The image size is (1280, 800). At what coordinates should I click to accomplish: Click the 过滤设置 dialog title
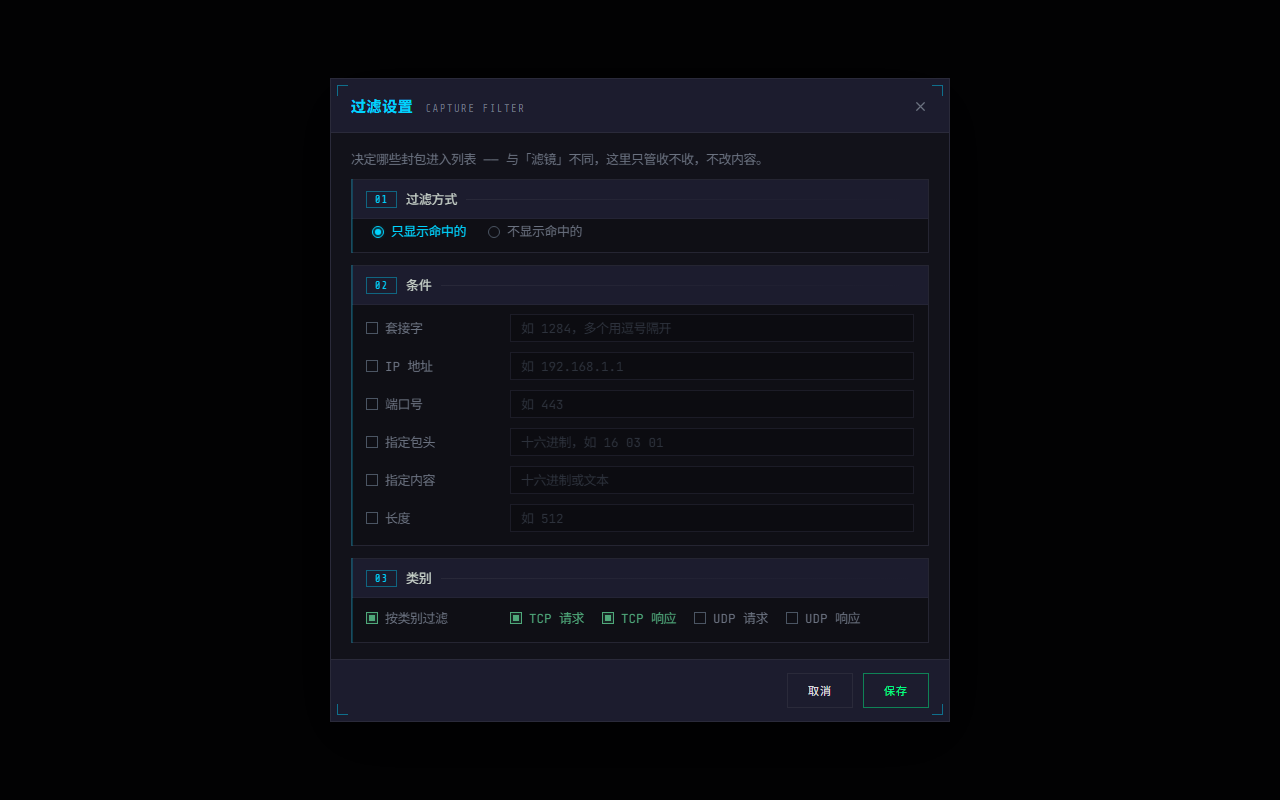point(382,107)
